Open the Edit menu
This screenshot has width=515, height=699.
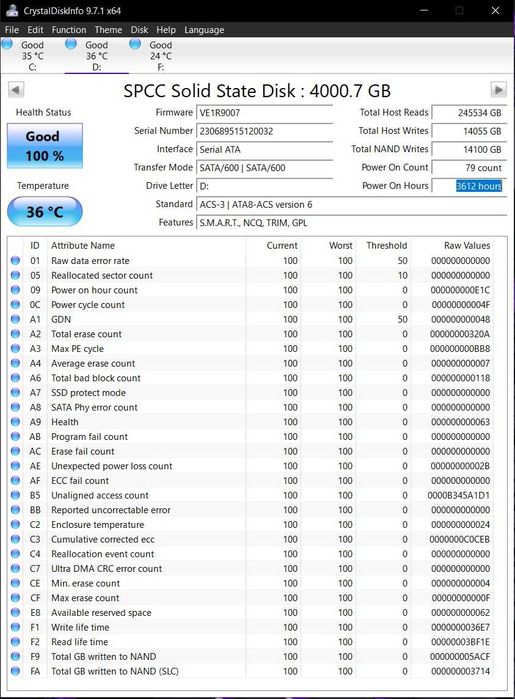35,30
